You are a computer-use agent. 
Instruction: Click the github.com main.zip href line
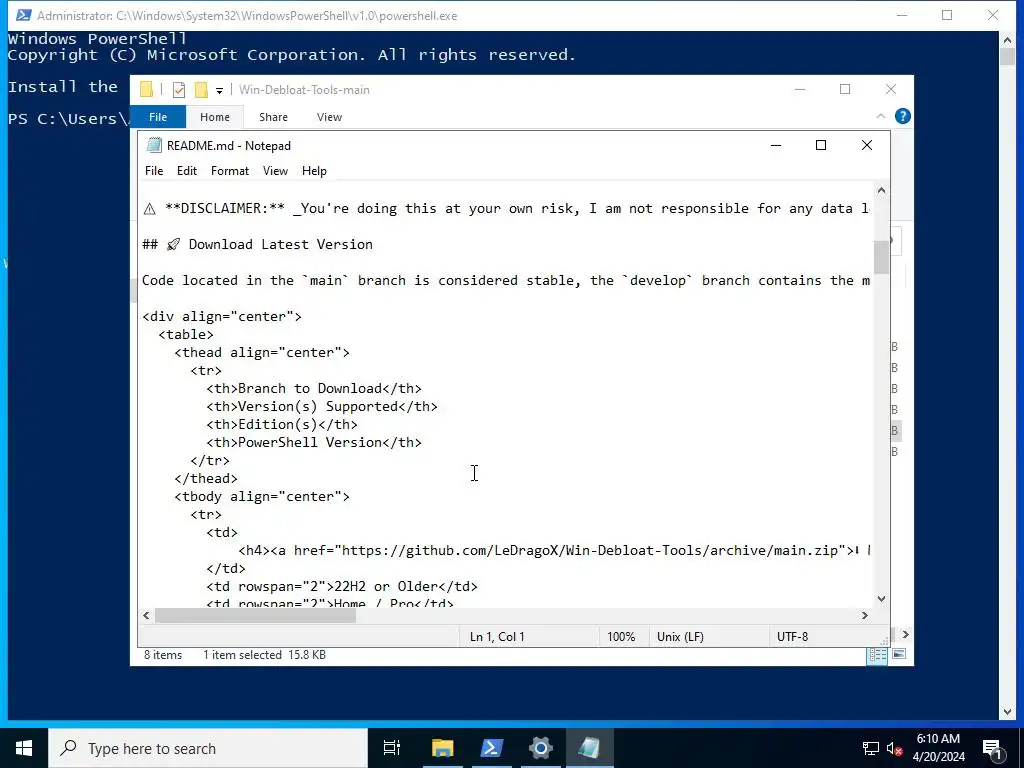click(554, 550)
